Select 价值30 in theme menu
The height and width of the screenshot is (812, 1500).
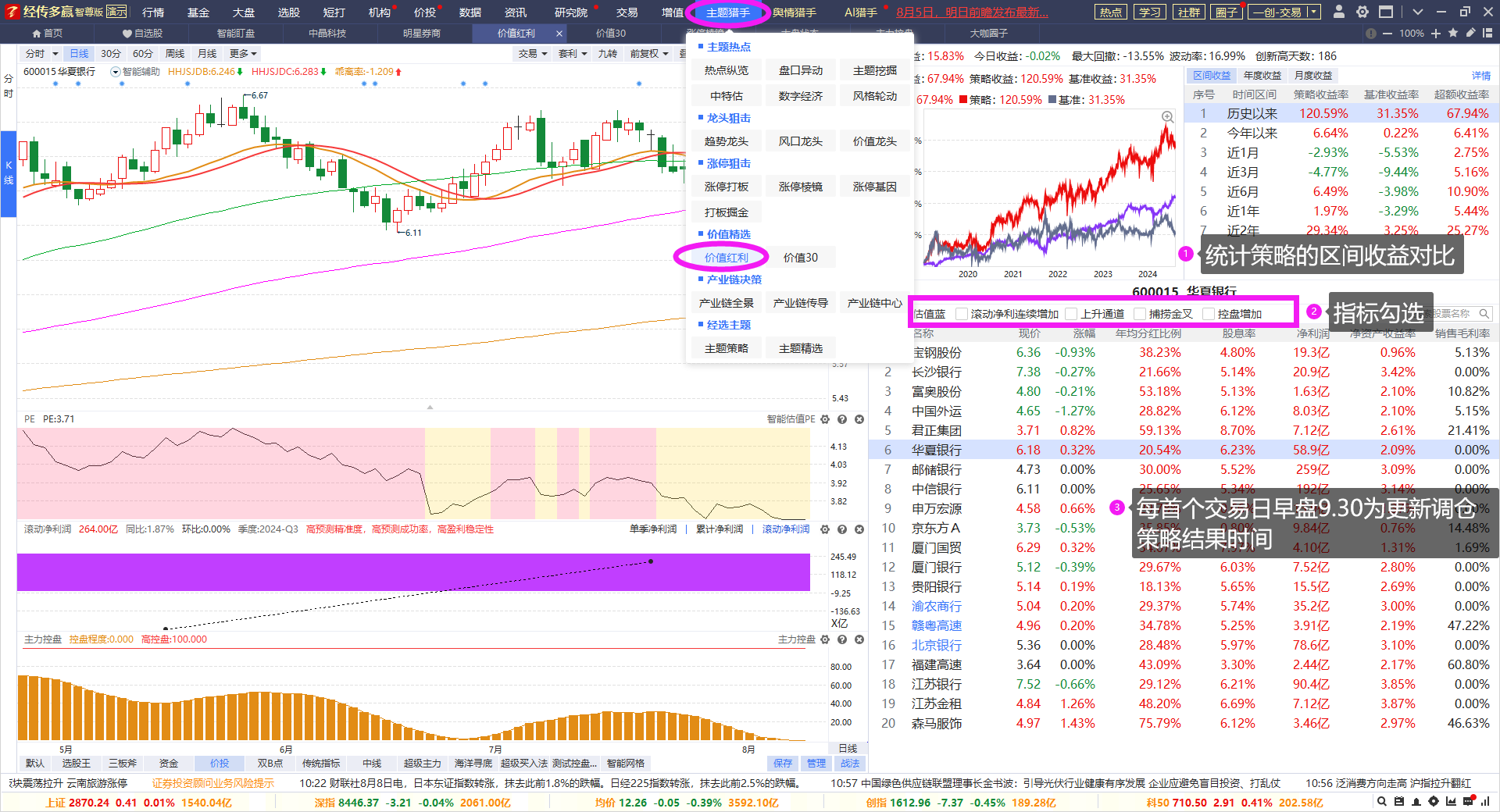(x=801, y=258)
